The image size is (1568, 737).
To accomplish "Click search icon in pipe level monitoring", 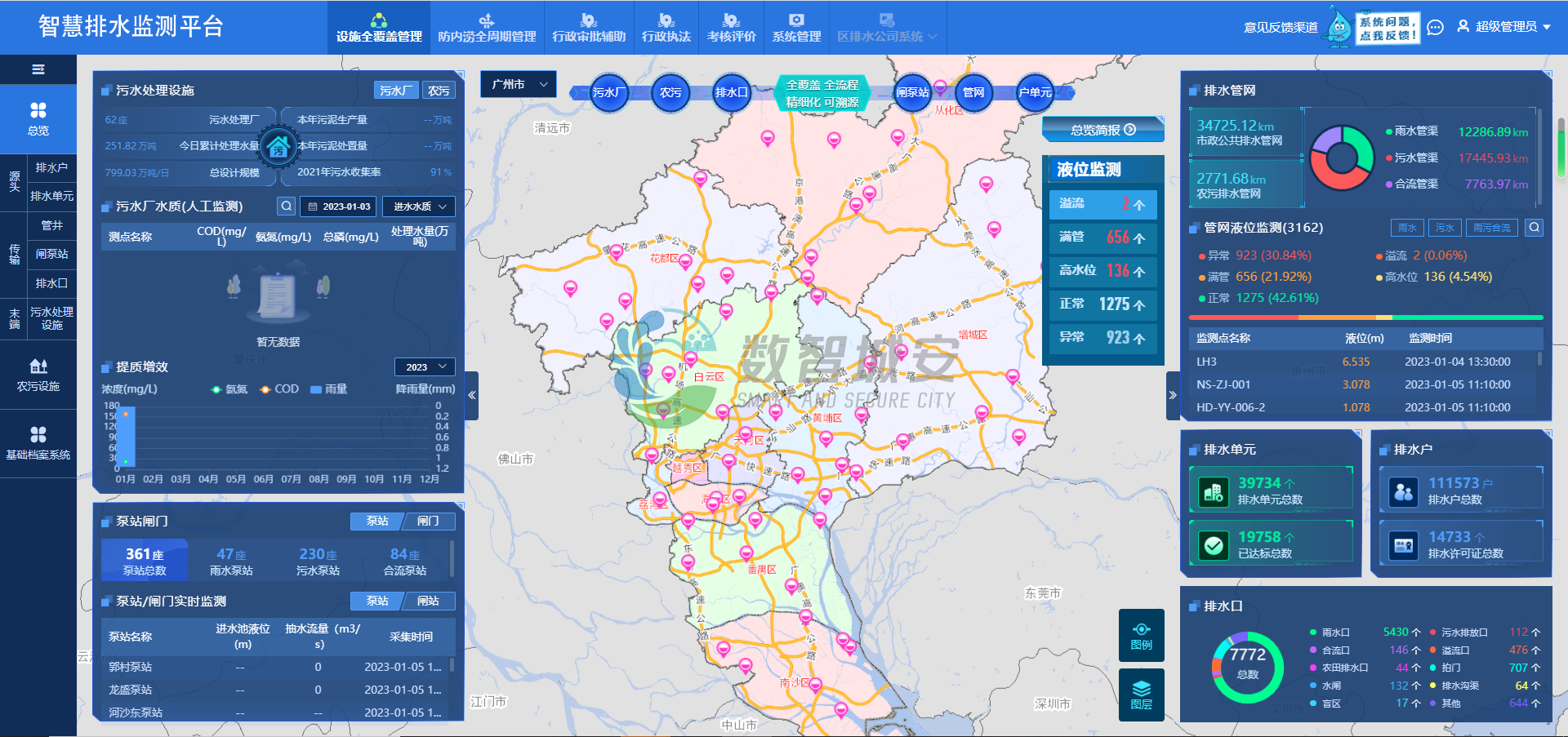I will pyautogui.click(x=1534, y=228).
